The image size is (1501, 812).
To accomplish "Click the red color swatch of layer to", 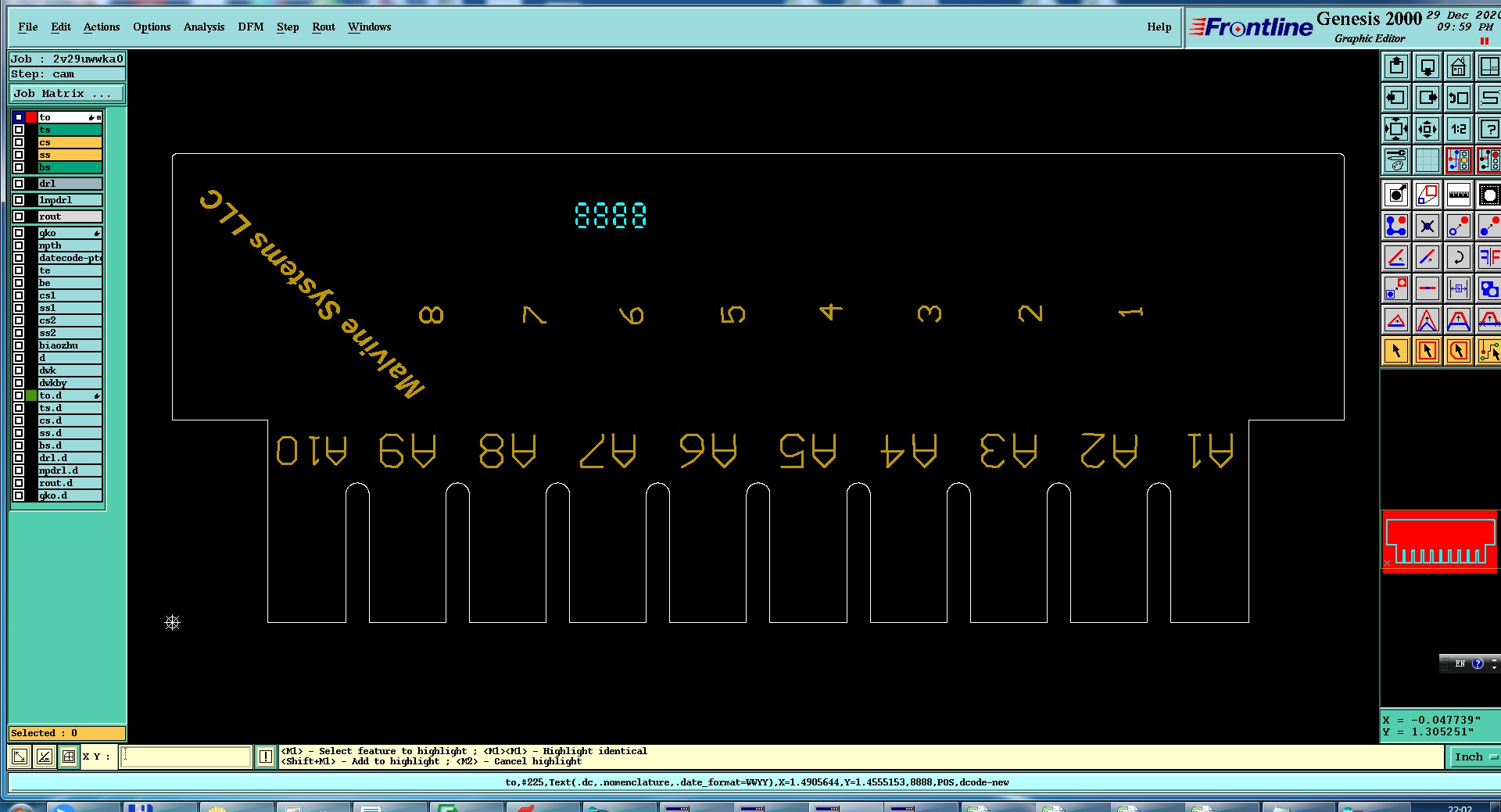I will click(31, 117).
